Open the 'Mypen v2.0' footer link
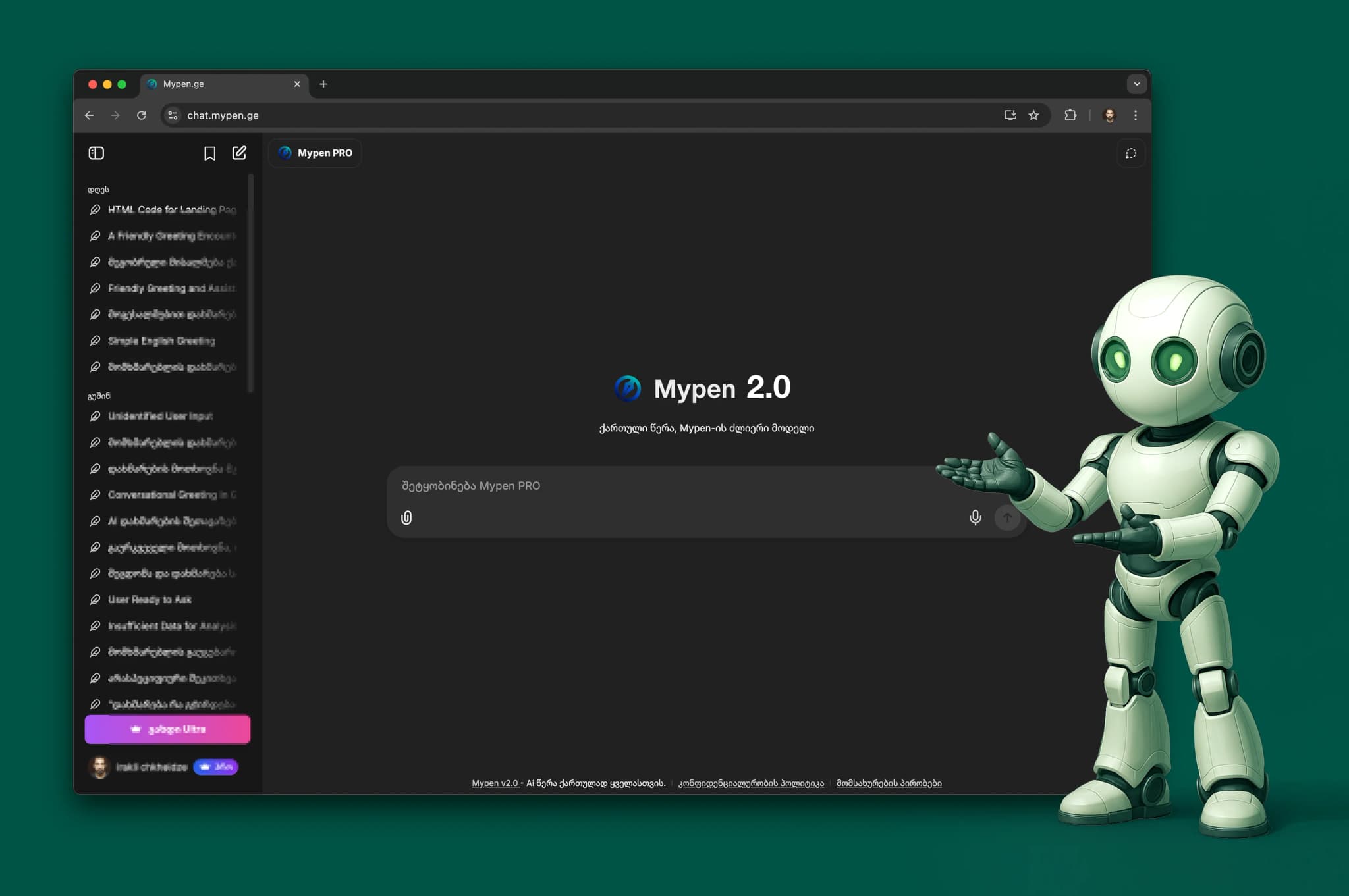The width and height of the screenshot is (1349, 896). coord(493,783)
